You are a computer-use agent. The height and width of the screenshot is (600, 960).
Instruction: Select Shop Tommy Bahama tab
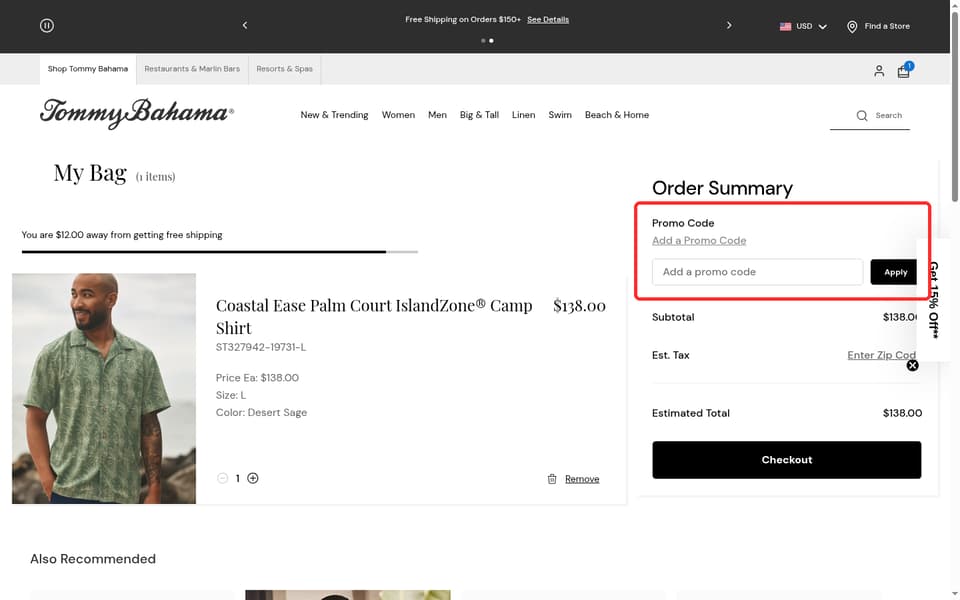pos(88,69)
